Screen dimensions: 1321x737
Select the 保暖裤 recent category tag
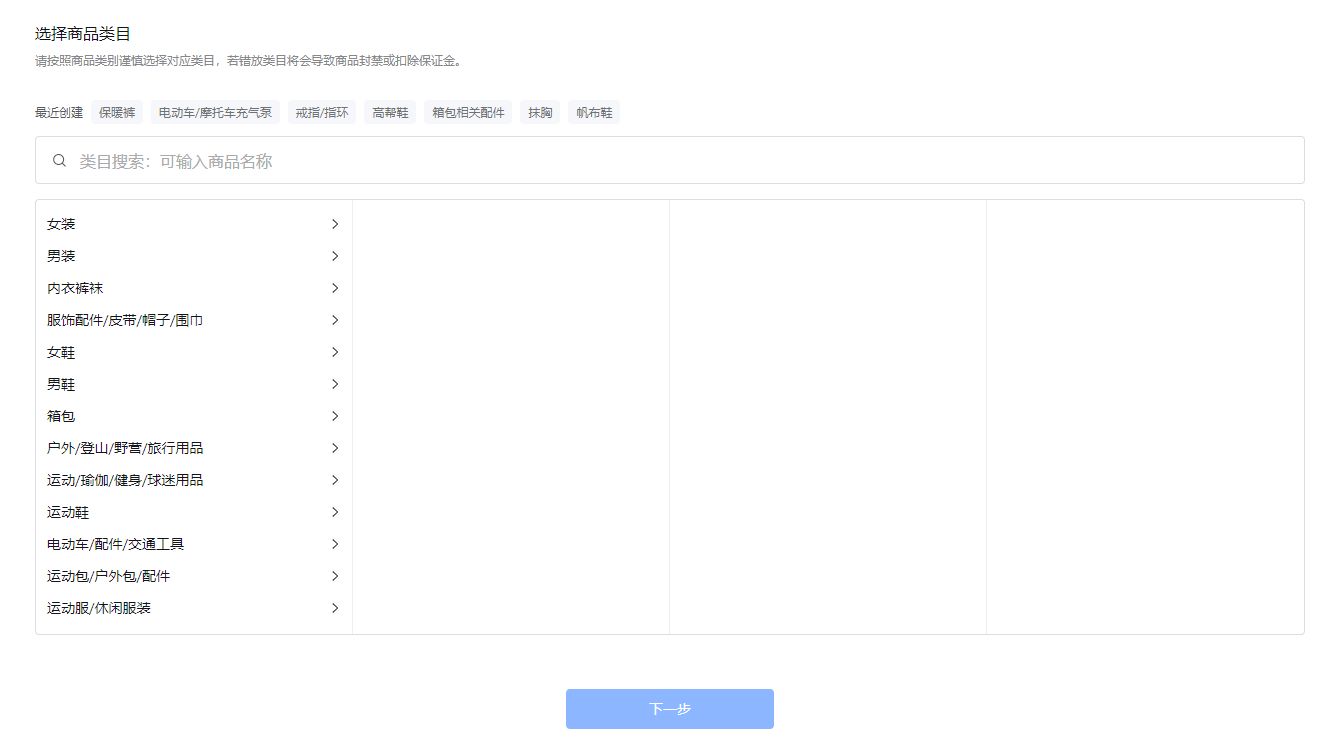point(117,112)
